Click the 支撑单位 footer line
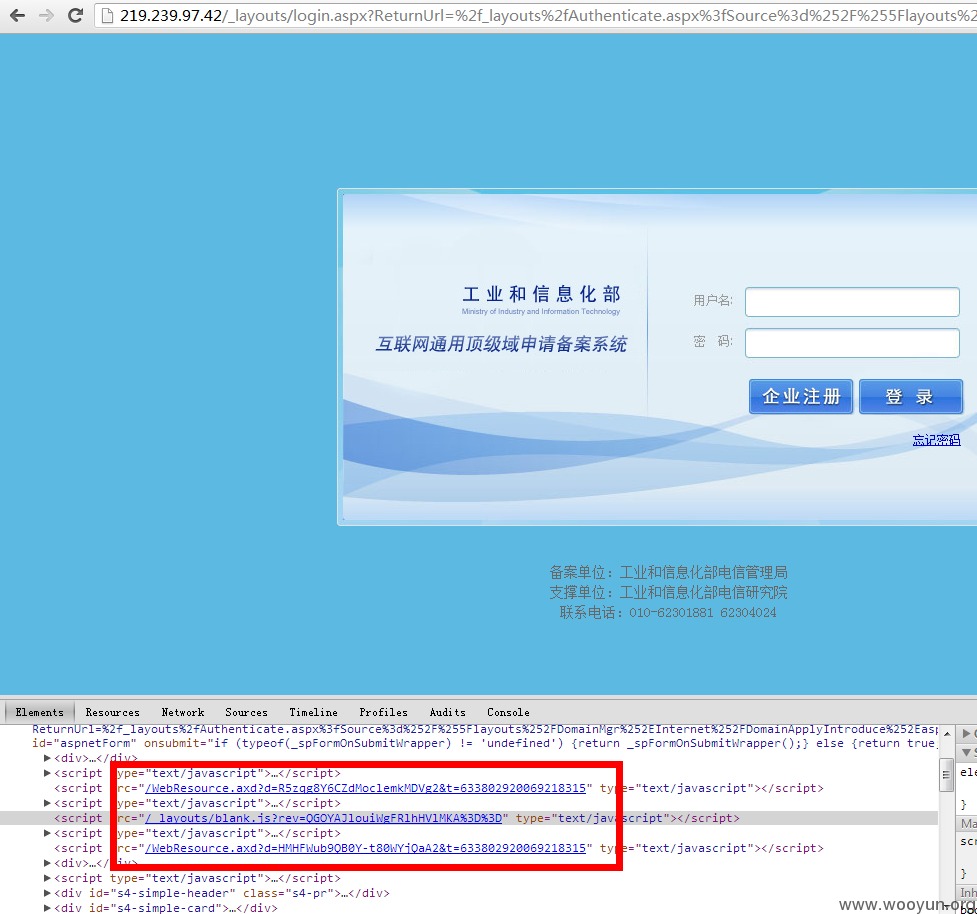977x914 pixels. pyautogui.click(x=668, y=592)
